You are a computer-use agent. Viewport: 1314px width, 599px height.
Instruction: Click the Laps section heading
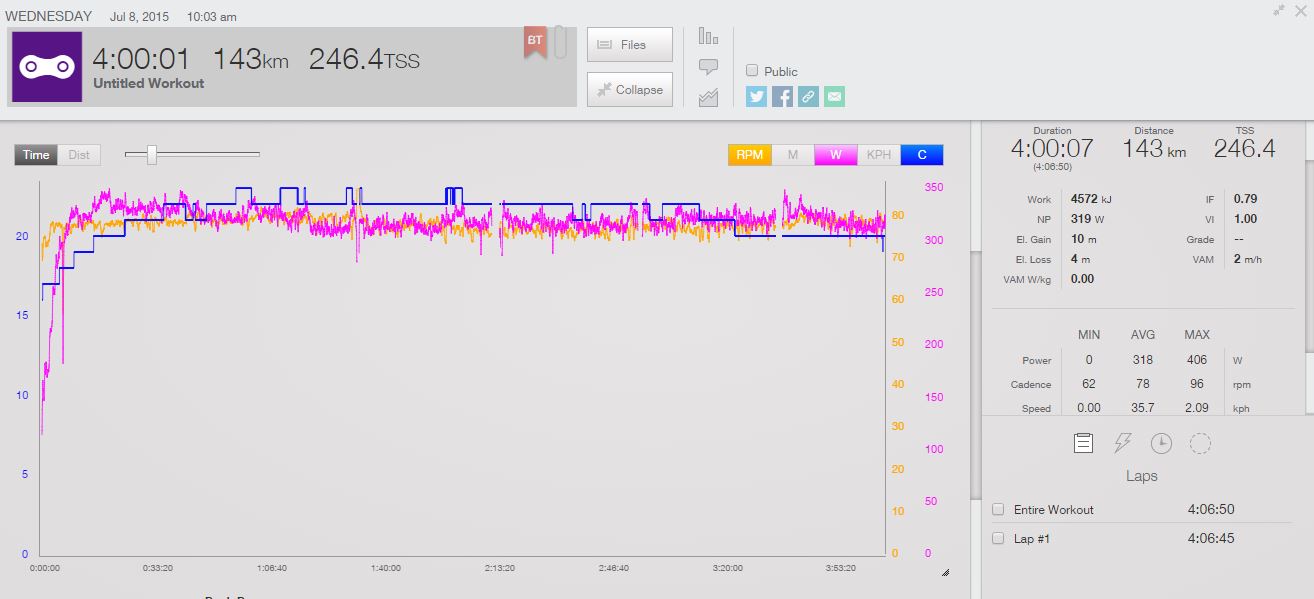1142,476
